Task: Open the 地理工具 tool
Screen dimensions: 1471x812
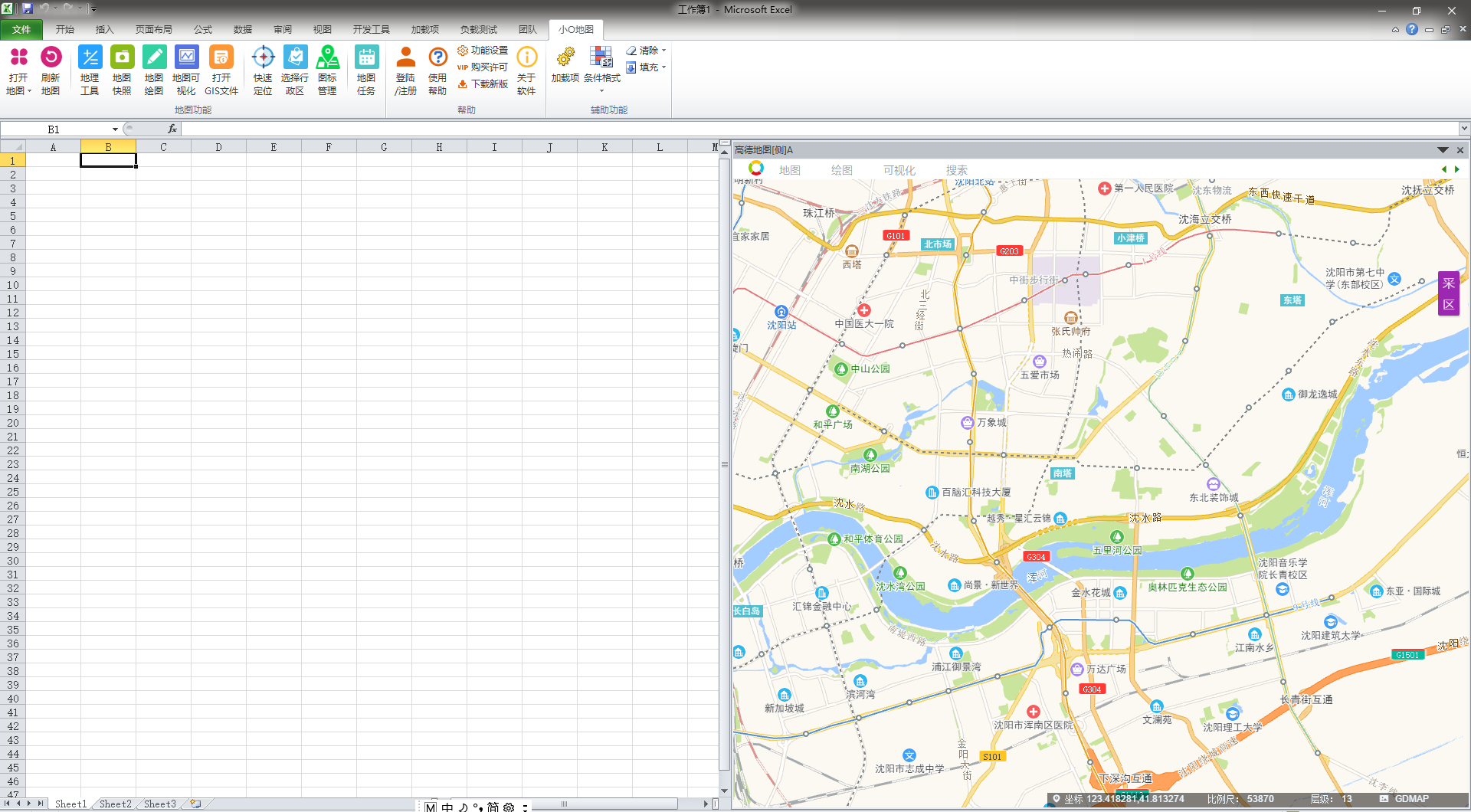Action: pos(90,70)
